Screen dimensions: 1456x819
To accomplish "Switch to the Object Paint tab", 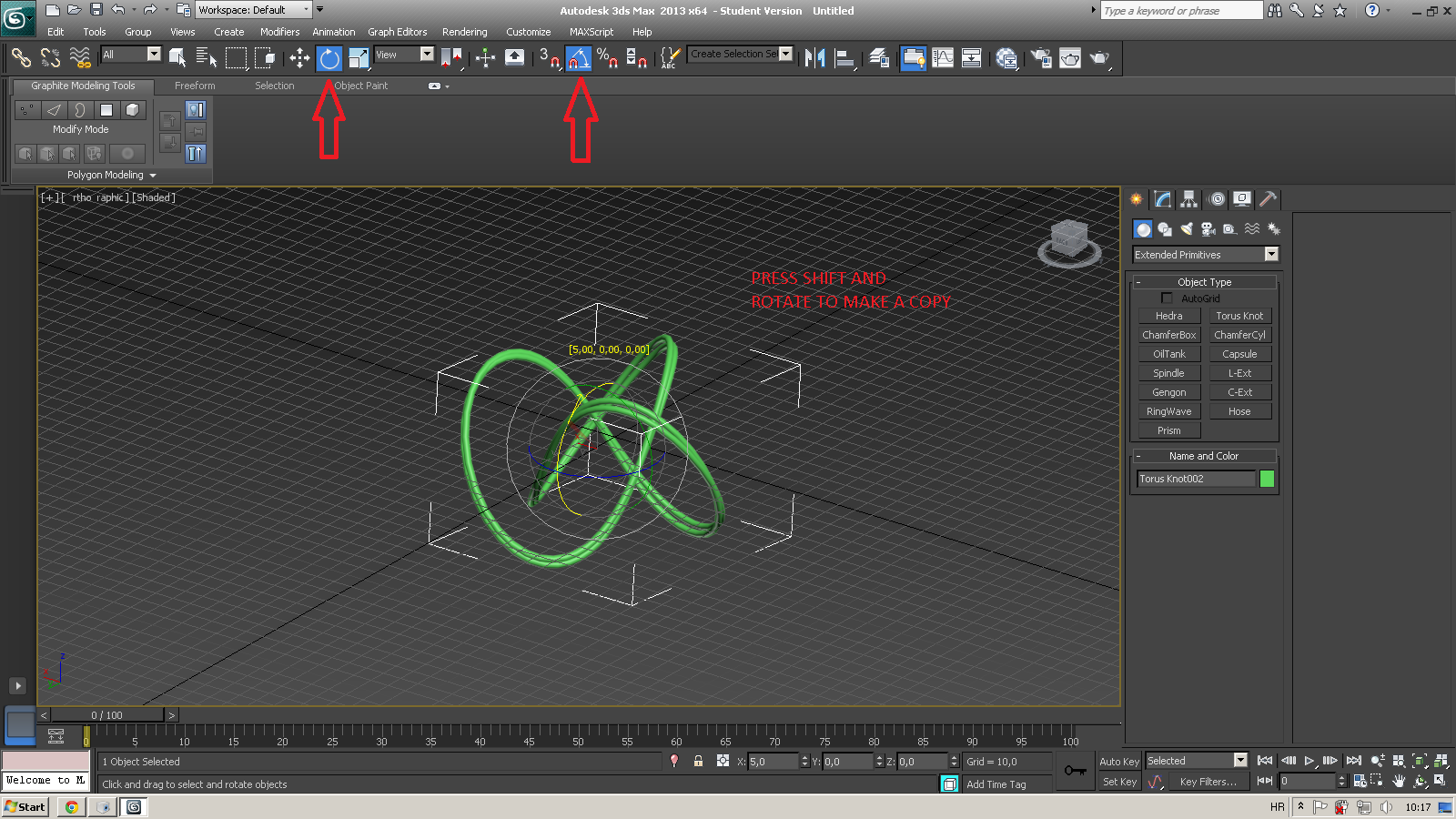I will point(361,86).
